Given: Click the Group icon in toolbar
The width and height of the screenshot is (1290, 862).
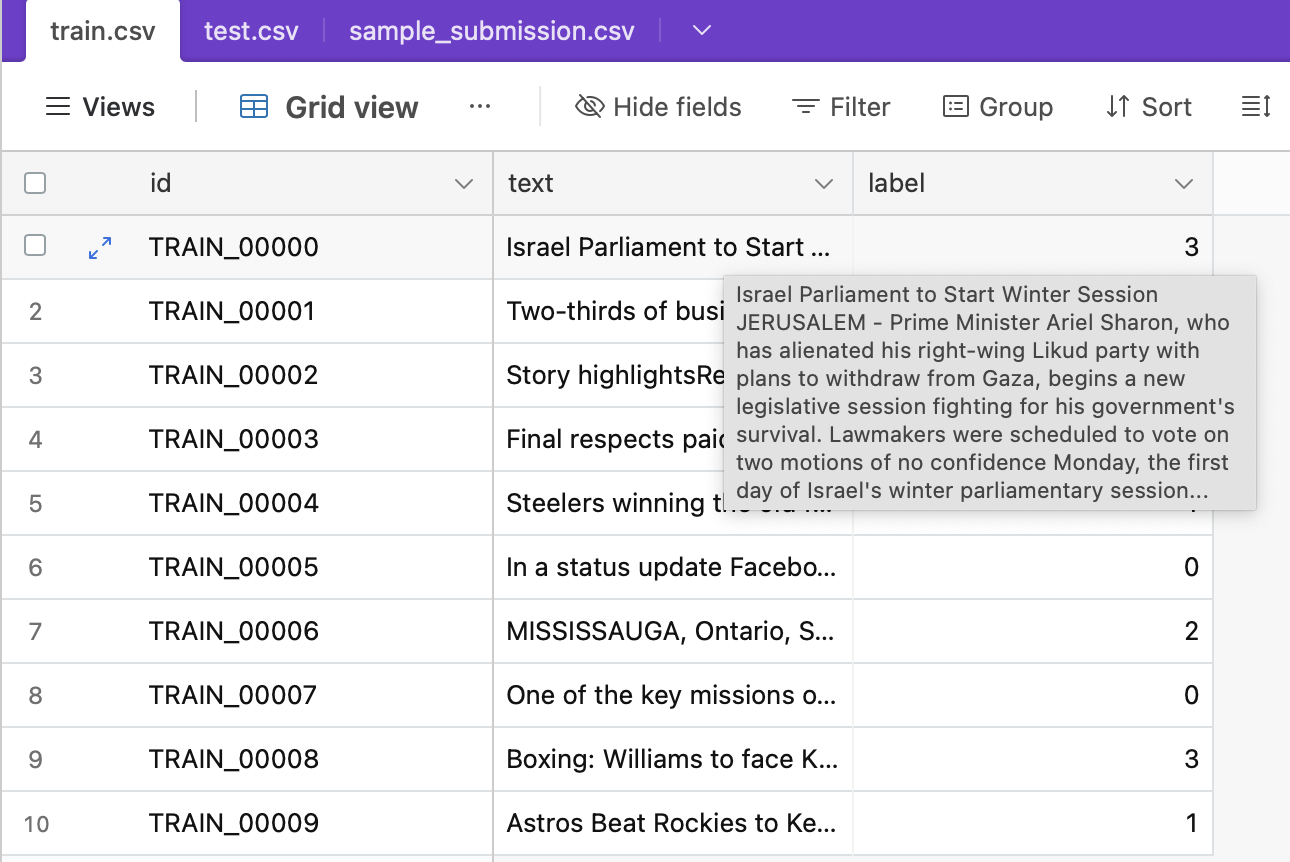Looking at the screenshot, I should point(956,107).
